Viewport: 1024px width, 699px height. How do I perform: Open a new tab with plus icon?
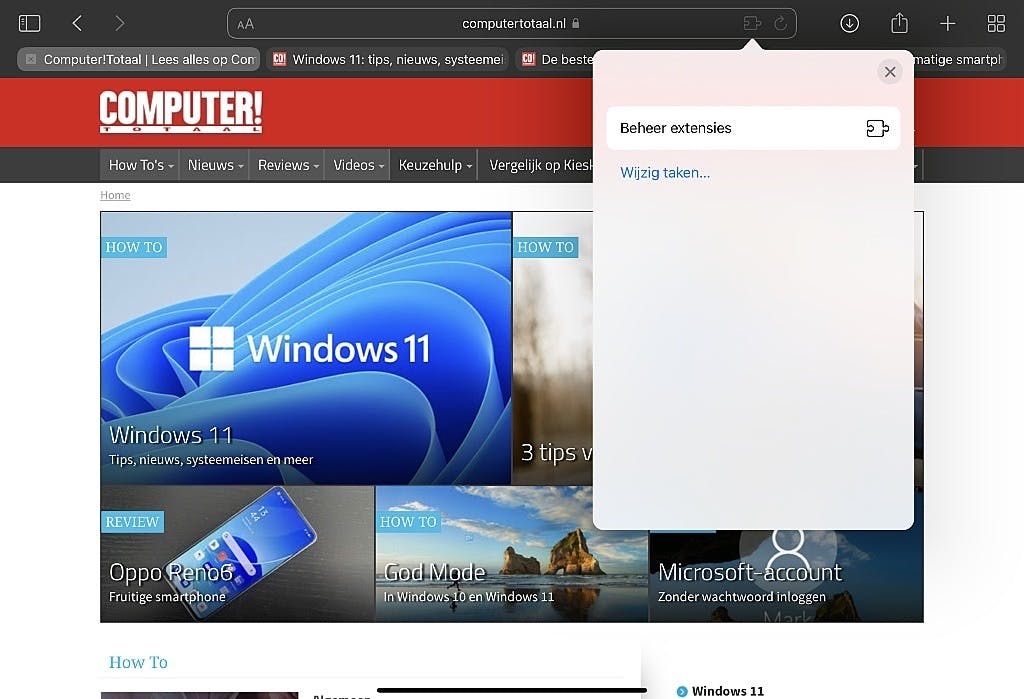[x=948, y=24]
